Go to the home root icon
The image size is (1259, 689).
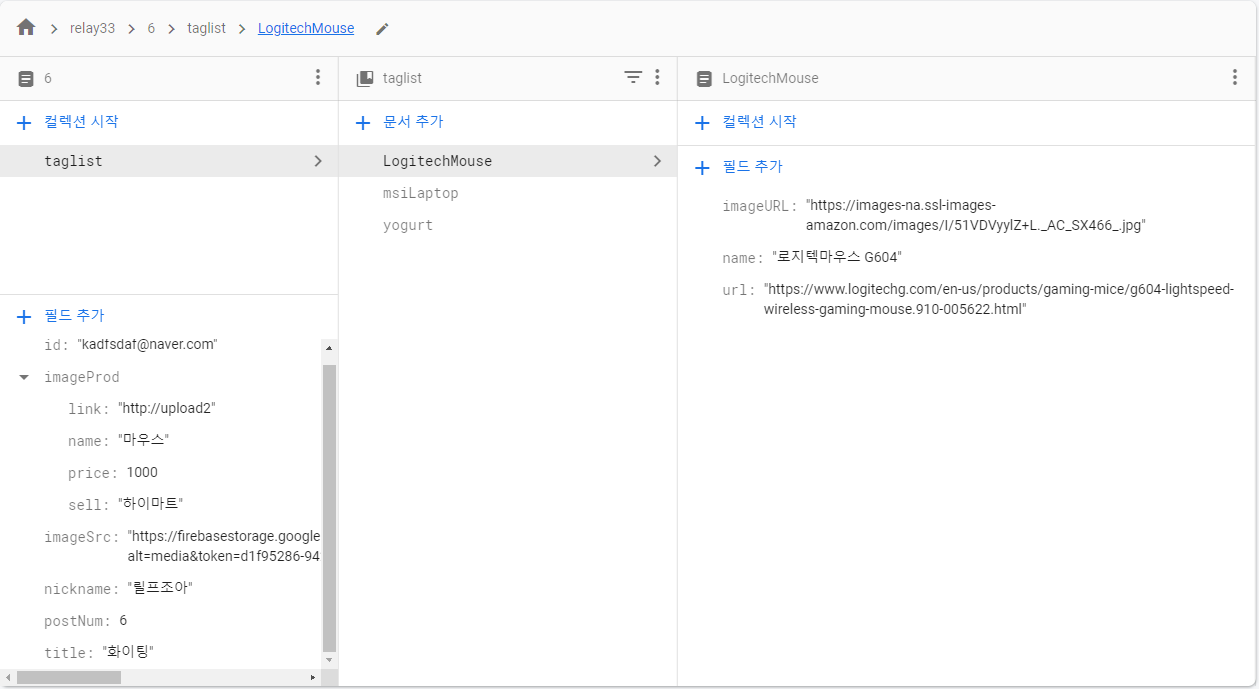(26, 28)
